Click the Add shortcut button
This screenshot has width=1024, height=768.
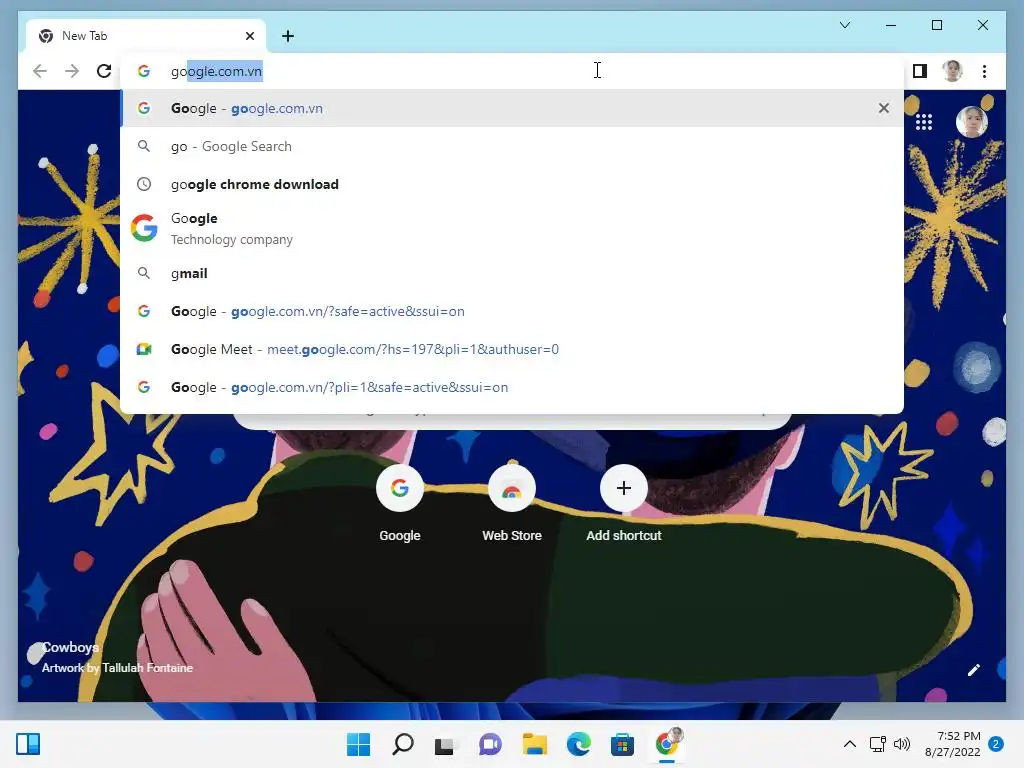pos(624,504)
